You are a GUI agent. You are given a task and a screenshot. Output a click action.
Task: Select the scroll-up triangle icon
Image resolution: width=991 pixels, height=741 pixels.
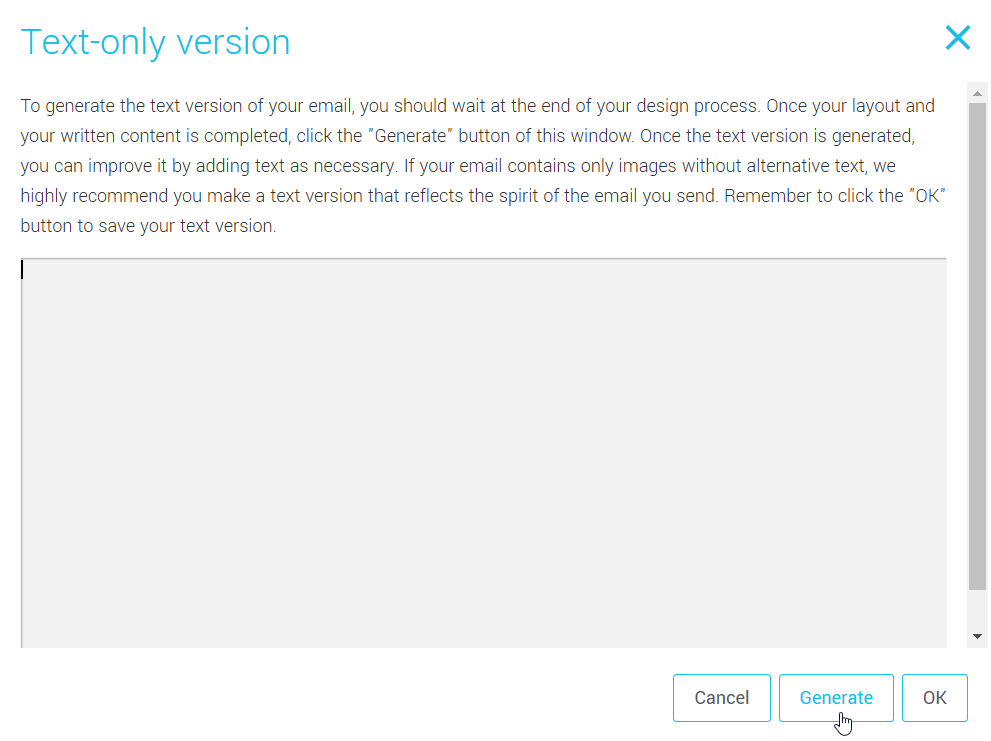(978, 95)
